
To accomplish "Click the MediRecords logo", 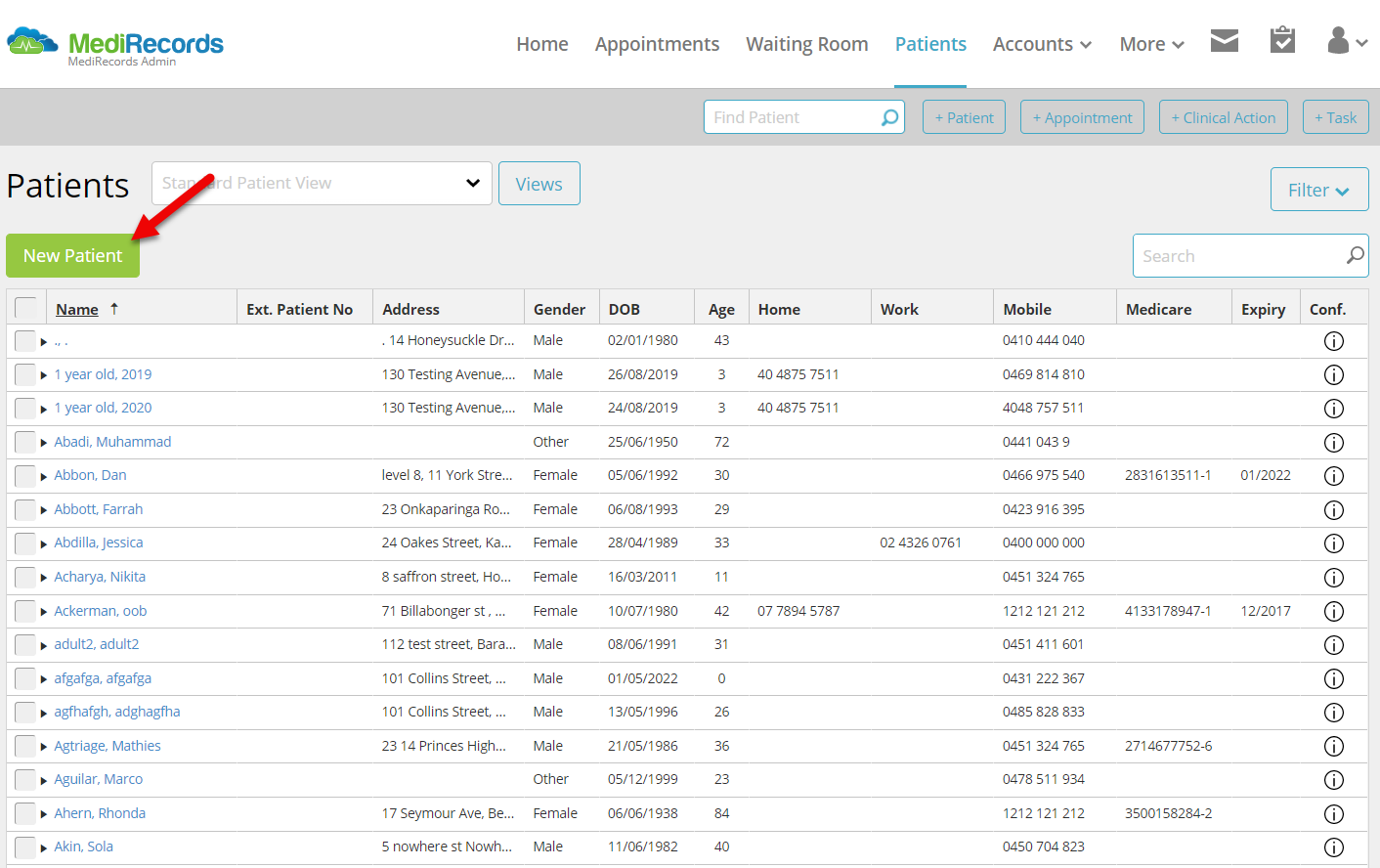I will (115, 44).
